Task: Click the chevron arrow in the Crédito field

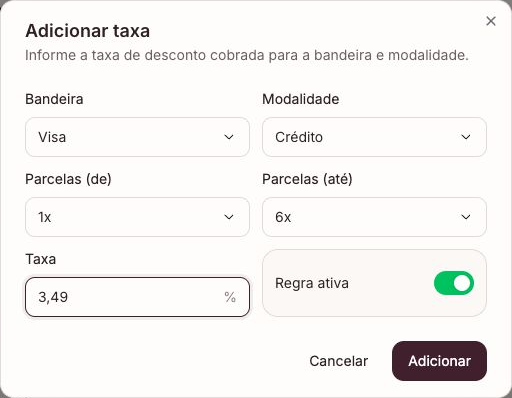Action: pyautogui.click(x=466, y=137)
